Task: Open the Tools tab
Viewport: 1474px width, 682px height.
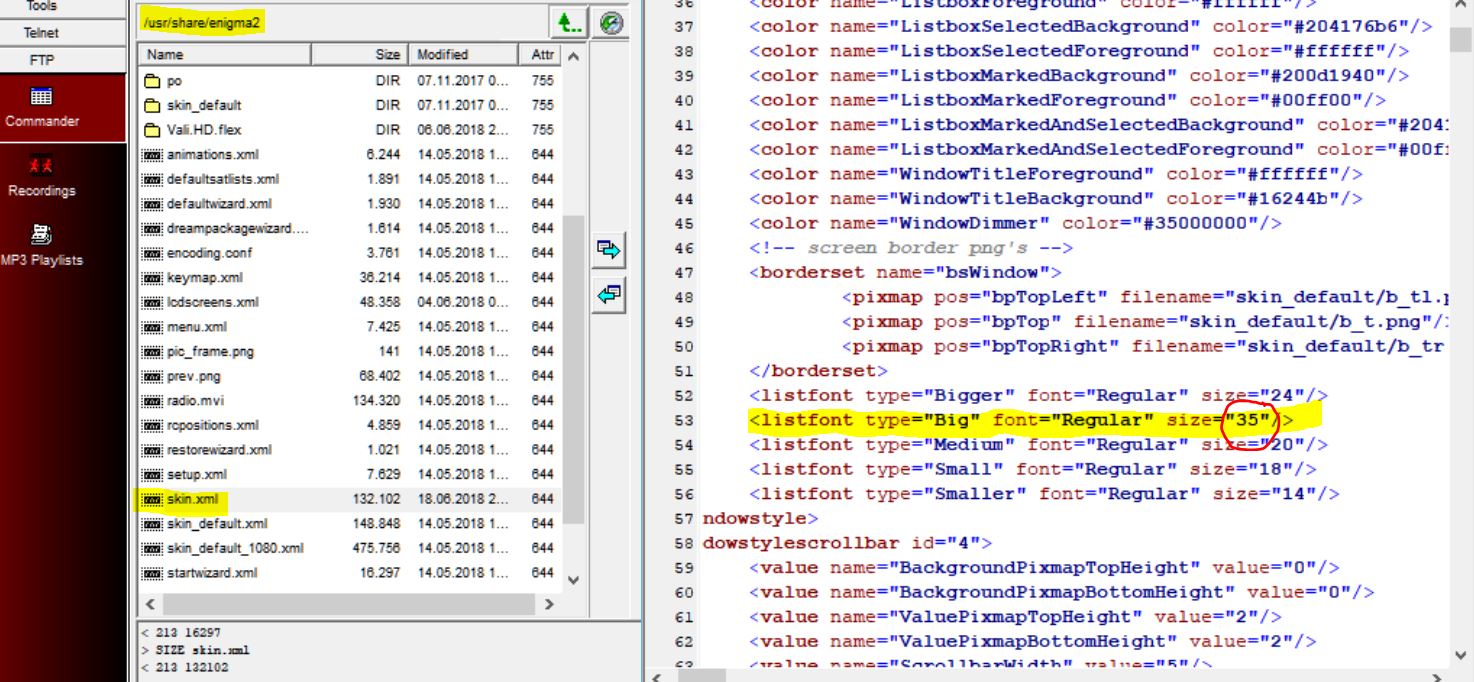Action: click(41, 6)
